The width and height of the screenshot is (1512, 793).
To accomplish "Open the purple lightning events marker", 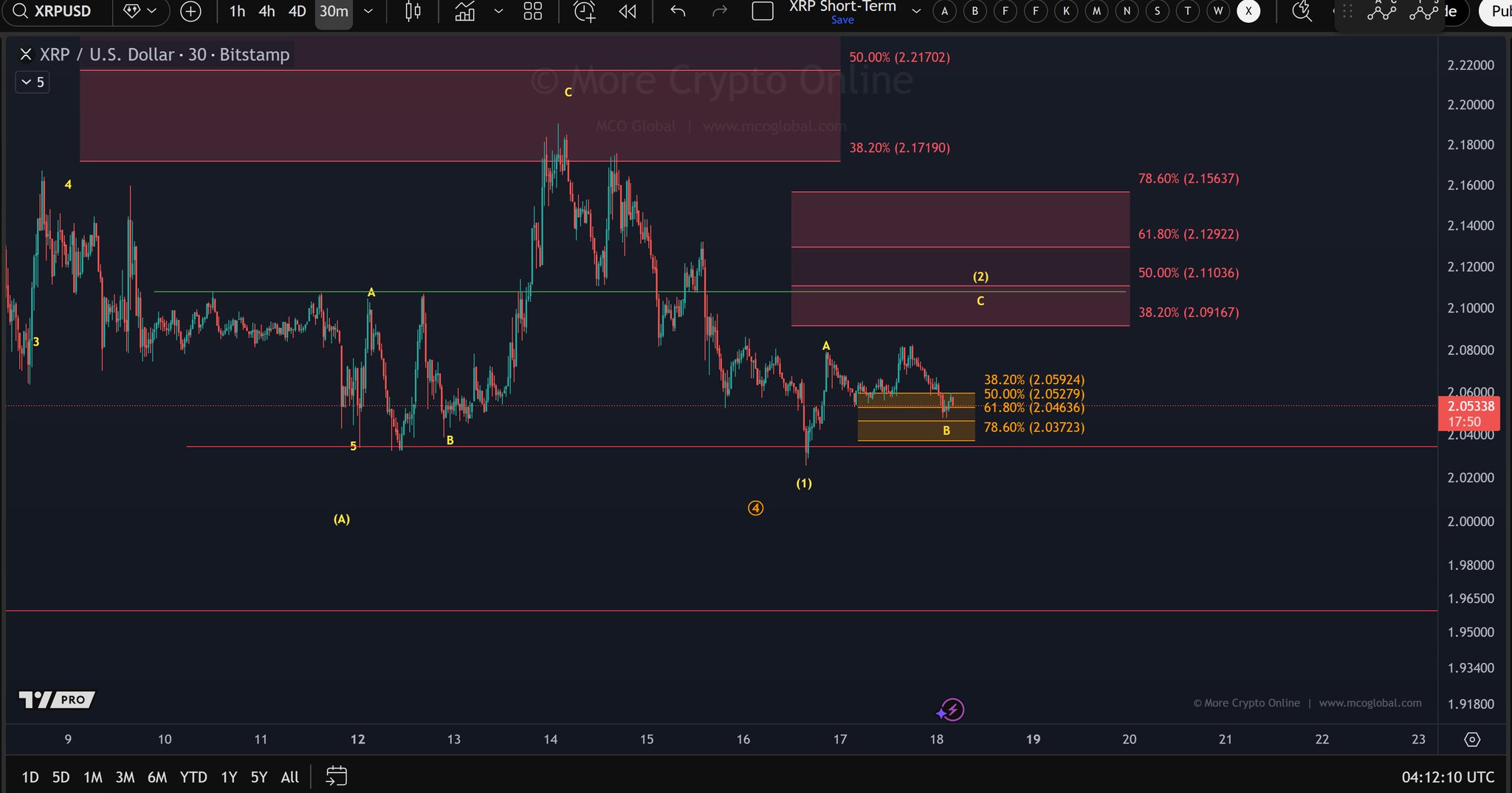I will click(951, 710).
